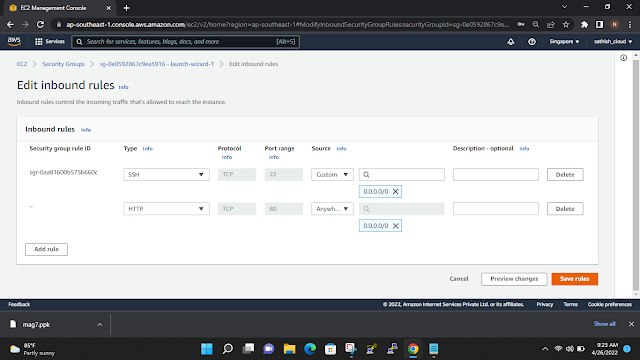
Task: Open the Source dropdown showing Custom
Action: point(332,174)
